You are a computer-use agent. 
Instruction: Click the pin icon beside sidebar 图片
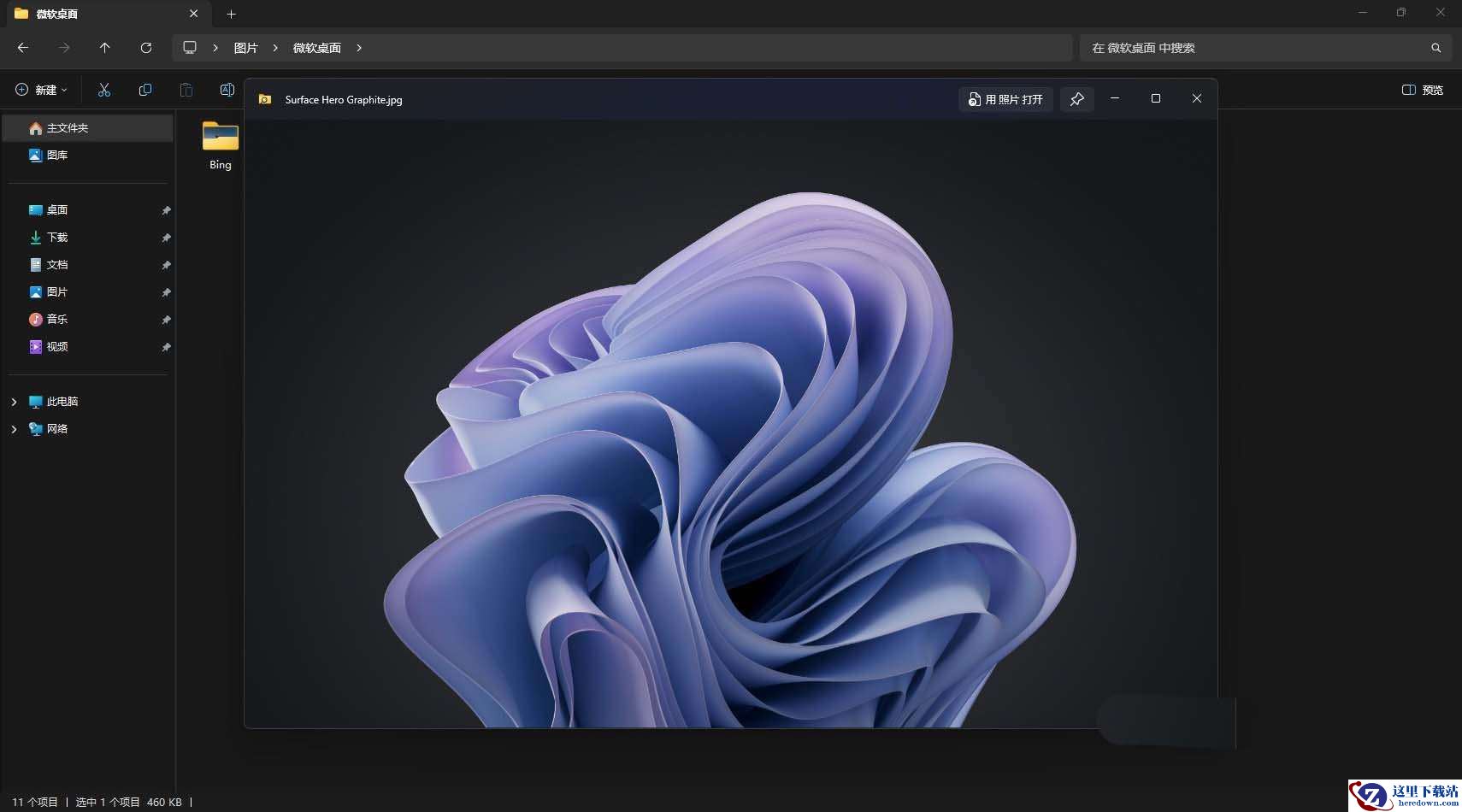click(167, 292)
